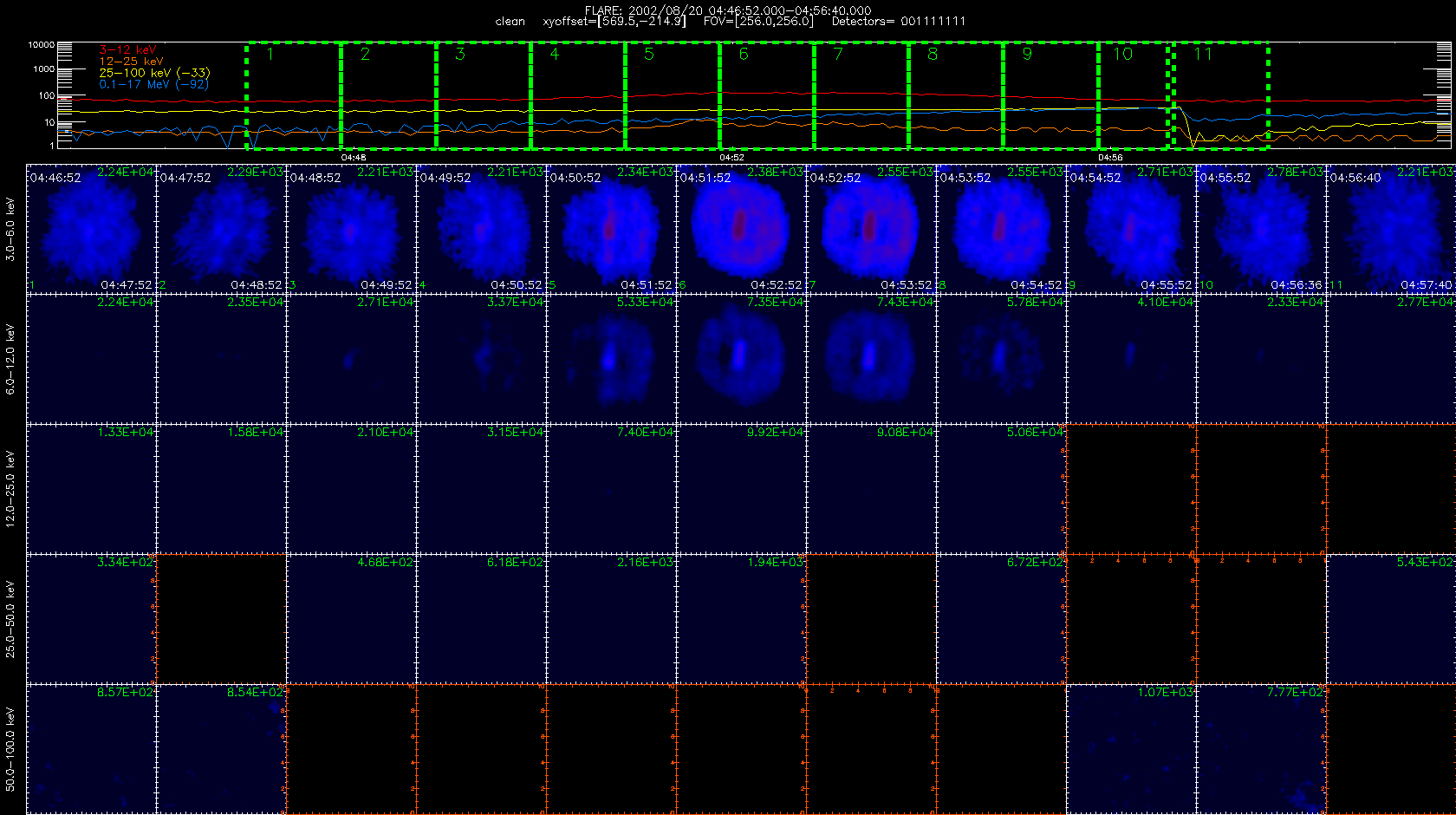The width and height of the screenshot is (1456, 815).
Task: Select interval marker 2 in the light curve
Action: [x=365, y=54]
